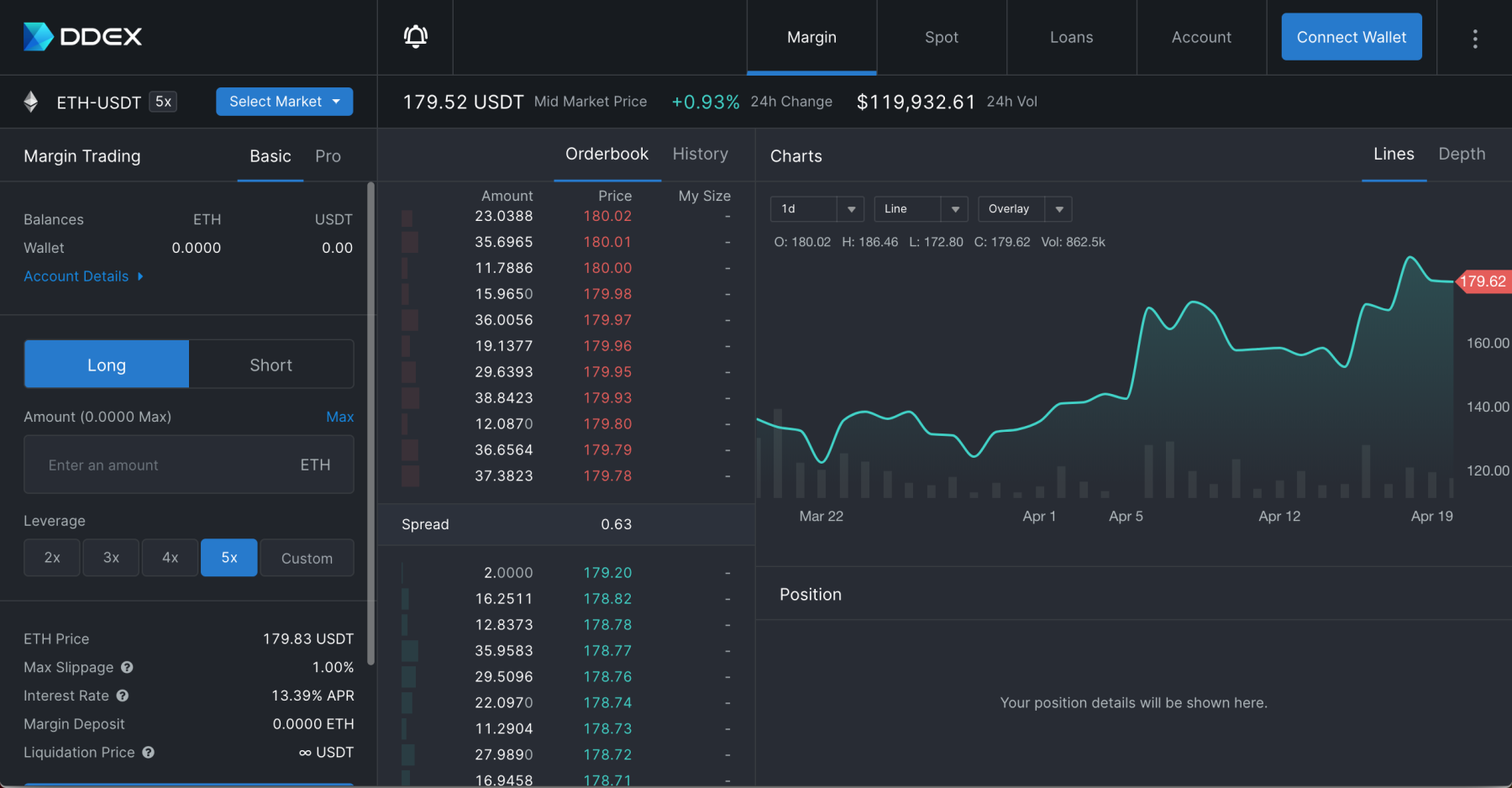Open the History tab in orderbook panel
This screenshot has width=1512, height=788.
(700, 154)
